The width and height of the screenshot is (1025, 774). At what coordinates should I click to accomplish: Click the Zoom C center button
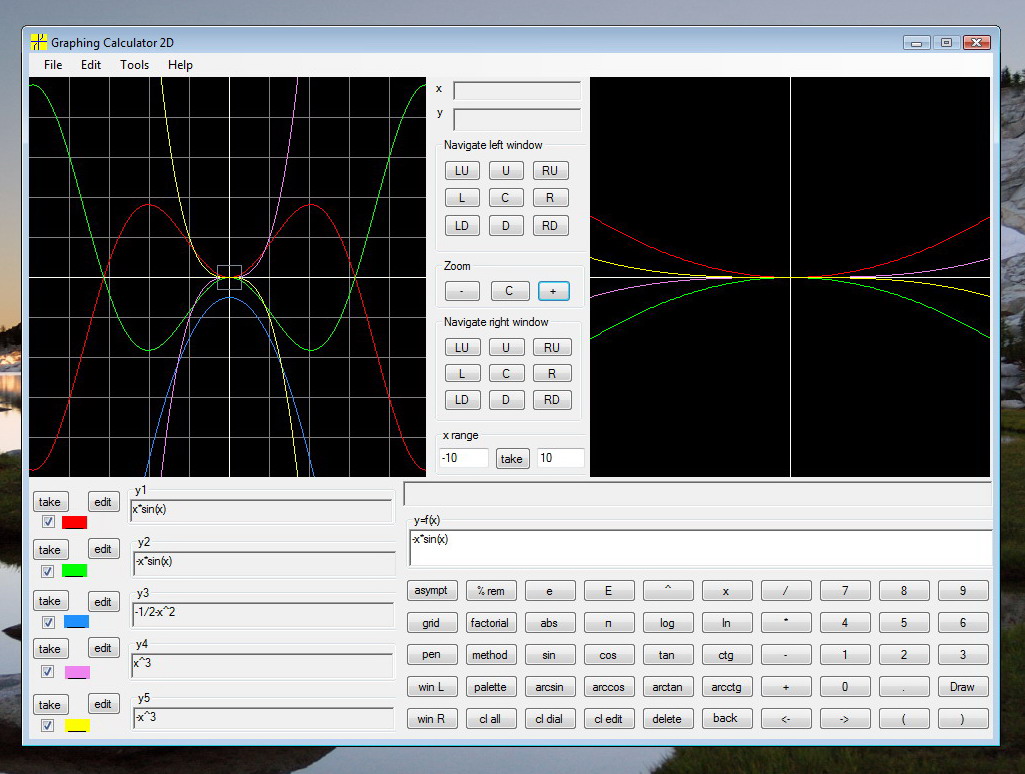509,291
